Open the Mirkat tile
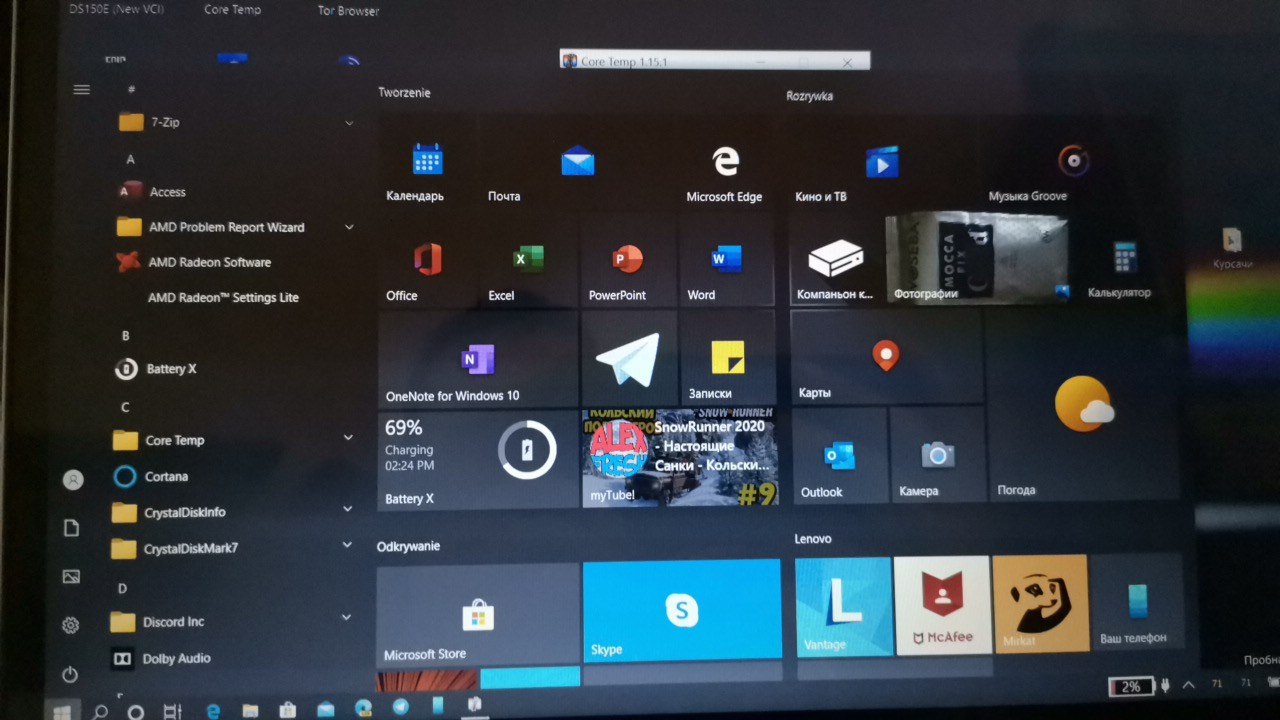The height and width of the screenshot is (720, 1280). click(x=1040, y=604)
